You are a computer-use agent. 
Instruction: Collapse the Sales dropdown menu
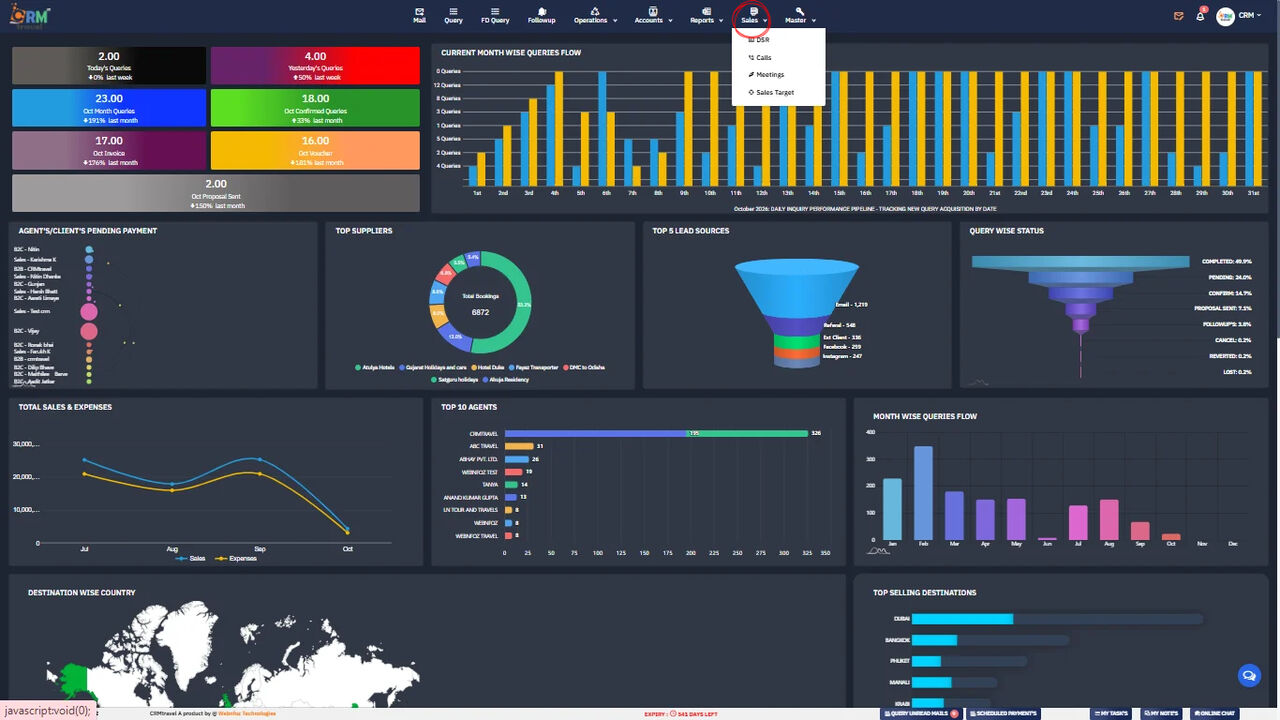[x=754, y=15]
